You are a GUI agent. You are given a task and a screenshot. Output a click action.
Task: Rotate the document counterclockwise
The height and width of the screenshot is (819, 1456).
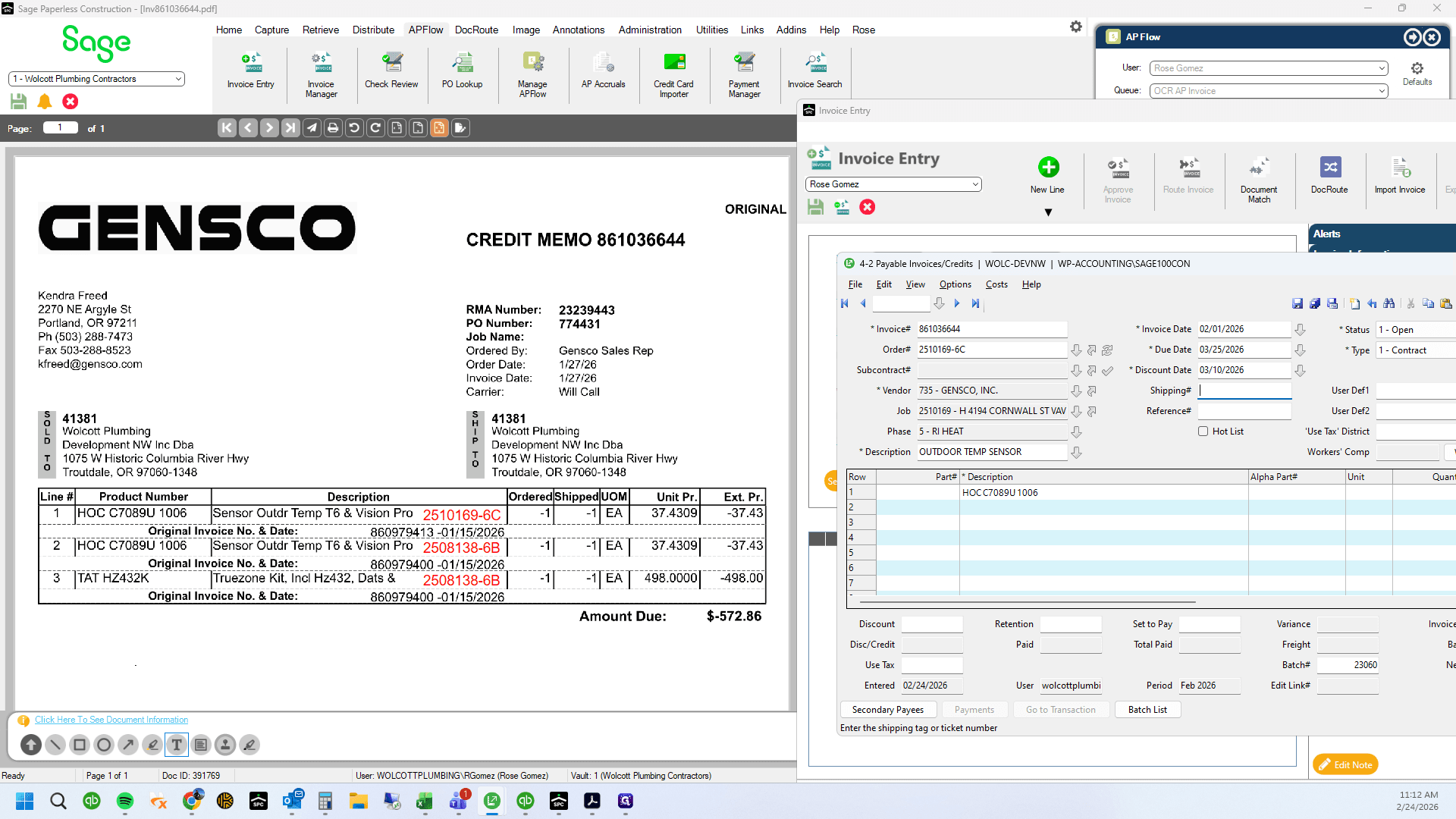point(354,128)
